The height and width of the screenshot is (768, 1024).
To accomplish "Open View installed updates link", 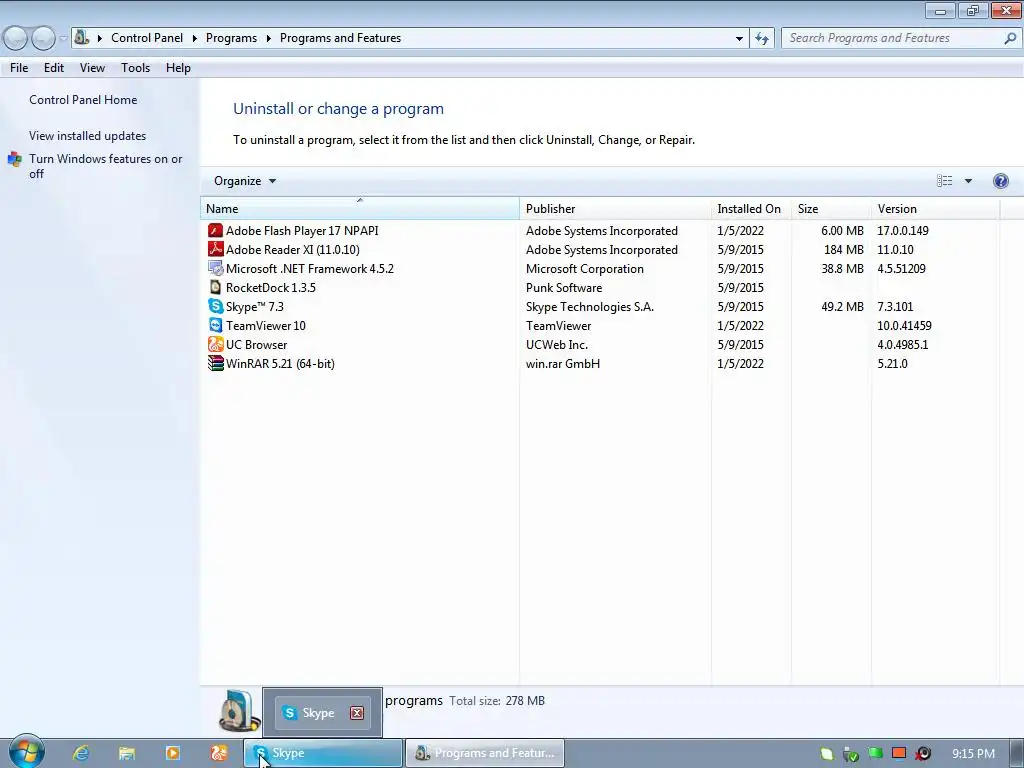I will tap(88, 136).
